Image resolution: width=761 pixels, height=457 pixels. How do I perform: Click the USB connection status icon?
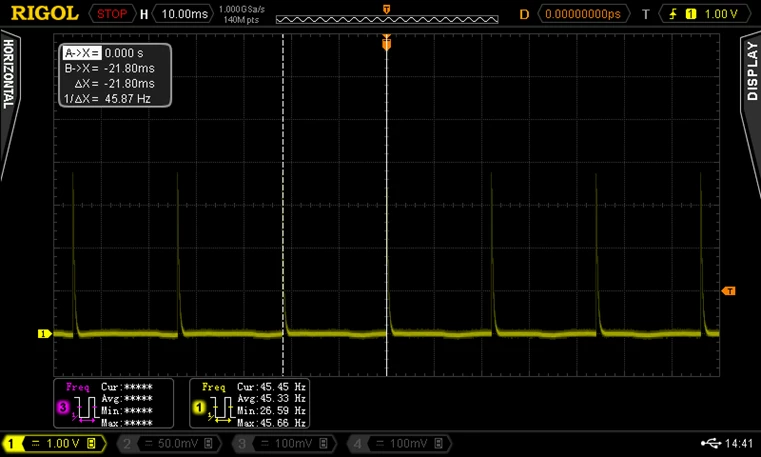coord(711,443)
